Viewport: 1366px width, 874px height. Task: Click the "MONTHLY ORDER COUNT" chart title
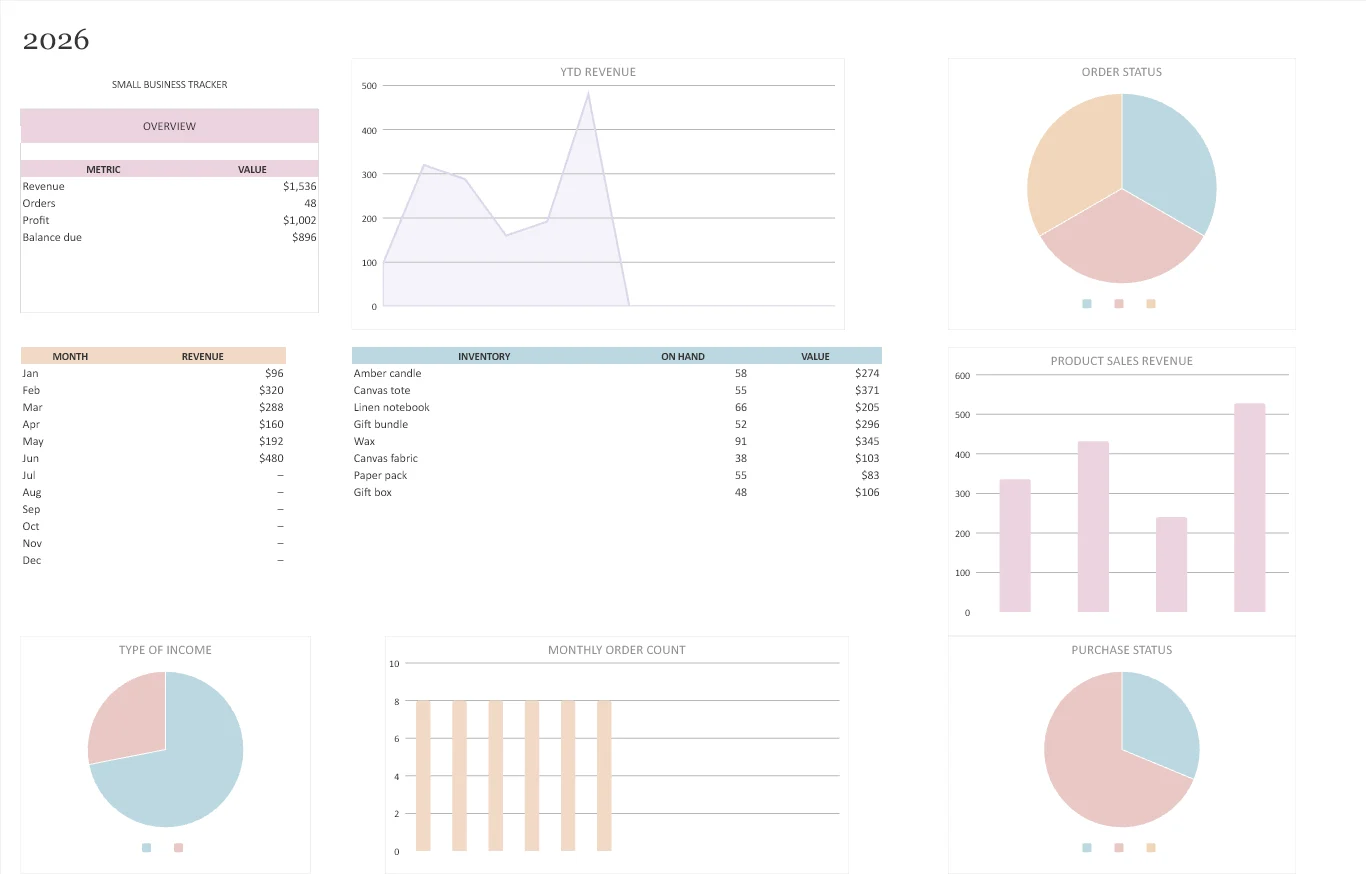[617, 650]
